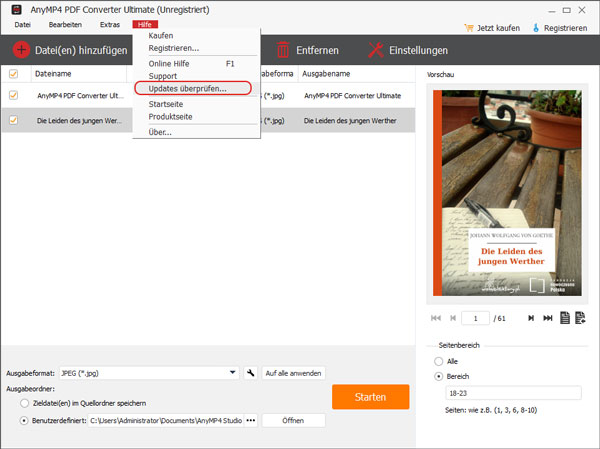The width and height of the screenshot is (600, 449).
Task: Click Datei(en) hinzufügen toolbar label
Action: (x=81, y=50)
